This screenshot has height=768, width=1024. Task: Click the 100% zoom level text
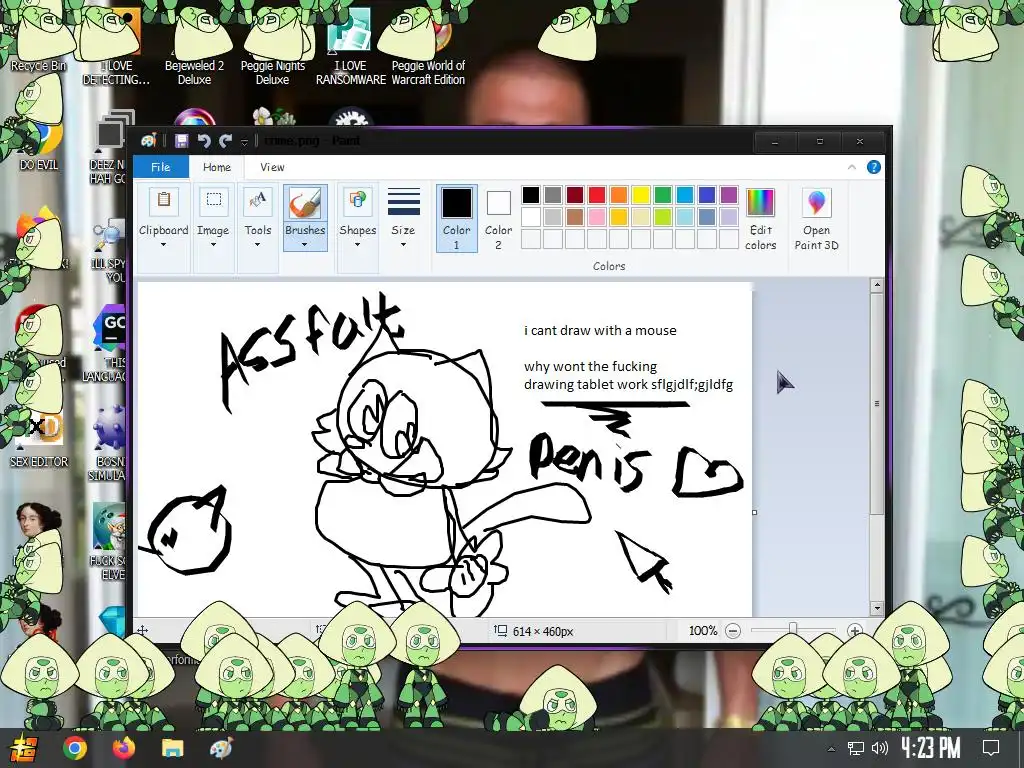coord(703,631)
